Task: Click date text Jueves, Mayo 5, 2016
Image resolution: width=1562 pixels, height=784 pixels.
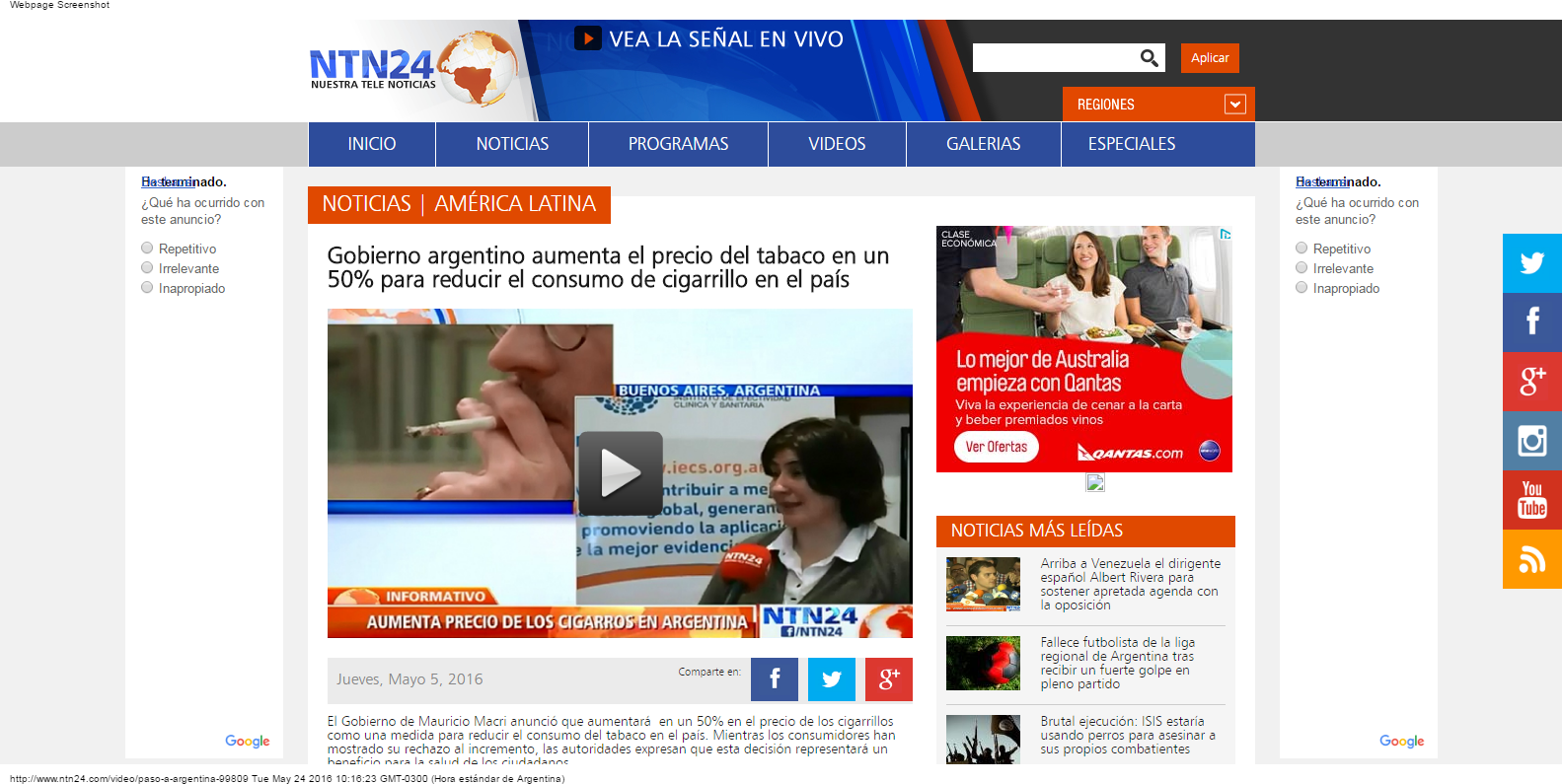Action: pos(409,679)
